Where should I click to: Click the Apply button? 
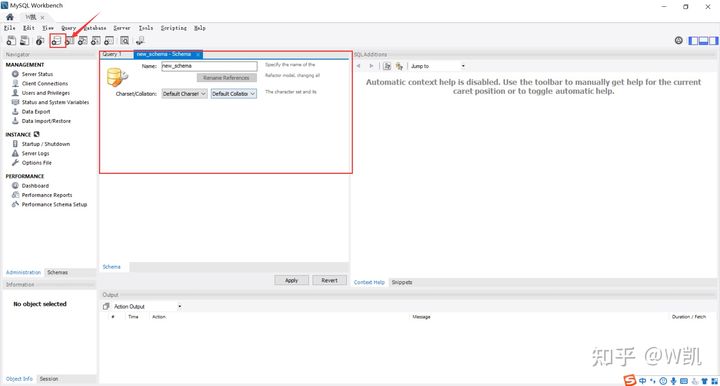tap(292, 280)
